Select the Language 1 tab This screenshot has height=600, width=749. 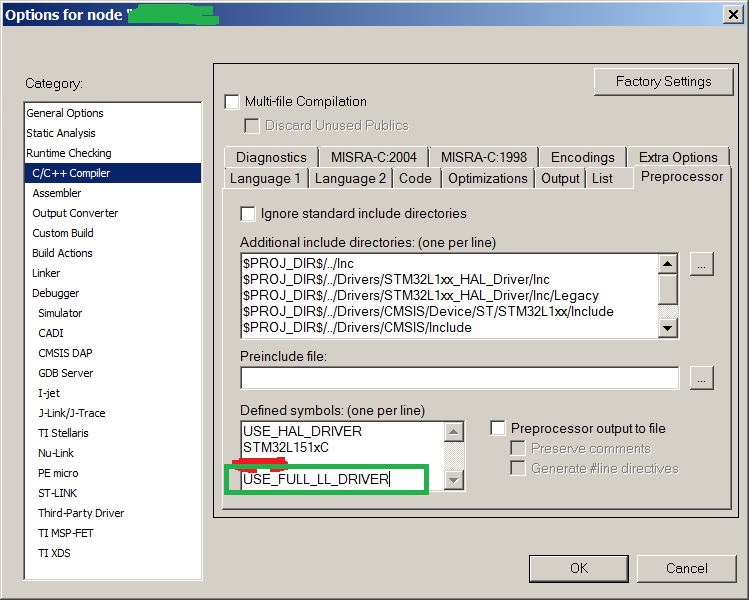(265, 178)
